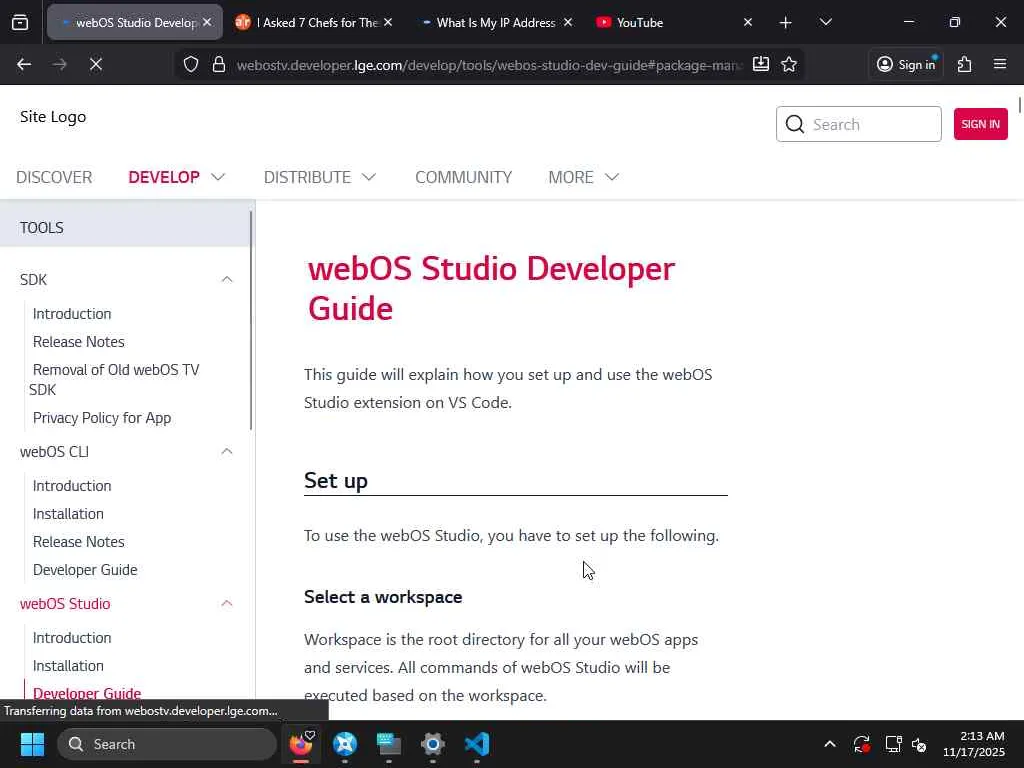Open the DISTRIBUTE navigation menu
The width and height of the screenshot is (1024, 768).
pos(307,177)
